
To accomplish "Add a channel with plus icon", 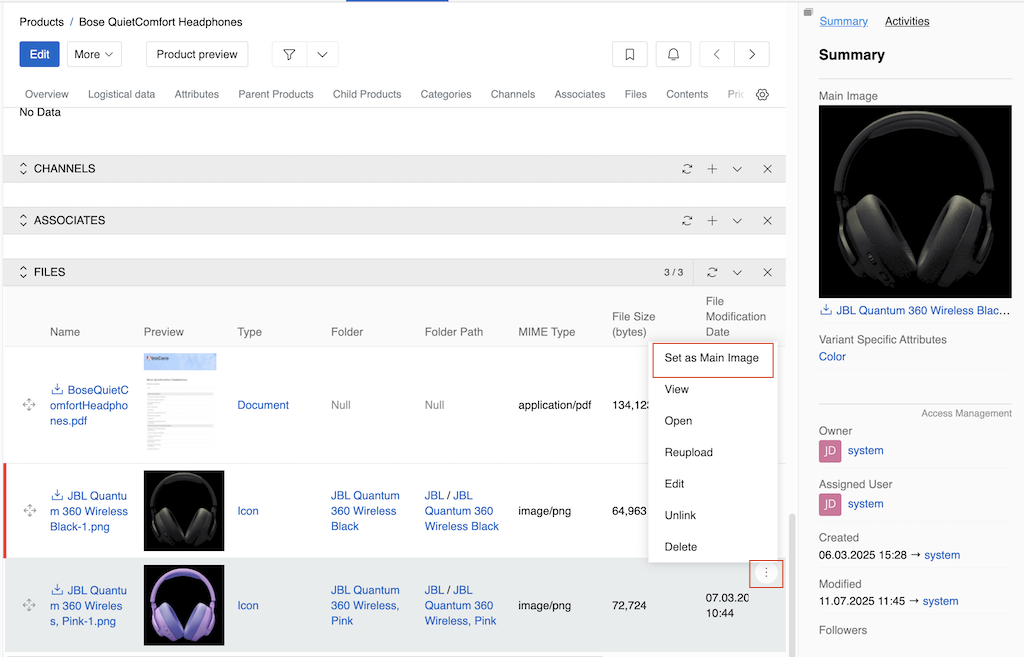I will [x=712, y=169].
